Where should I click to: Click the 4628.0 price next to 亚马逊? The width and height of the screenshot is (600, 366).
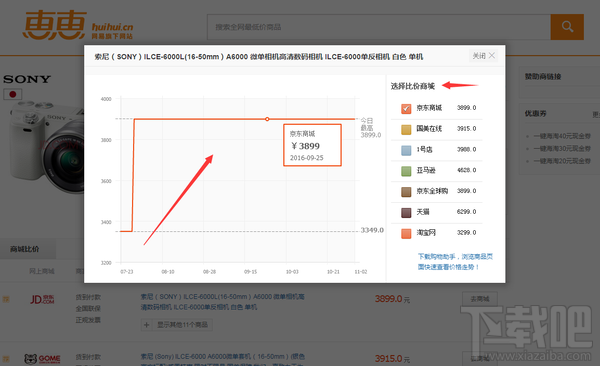tap(466, 170)
